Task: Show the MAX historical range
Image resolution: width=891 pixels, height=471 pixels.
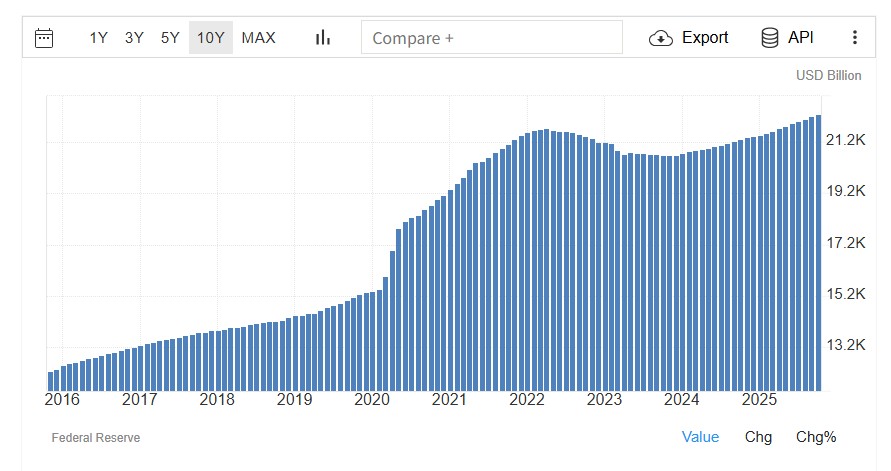Action: pyautogui.click(x=258, y=38)
